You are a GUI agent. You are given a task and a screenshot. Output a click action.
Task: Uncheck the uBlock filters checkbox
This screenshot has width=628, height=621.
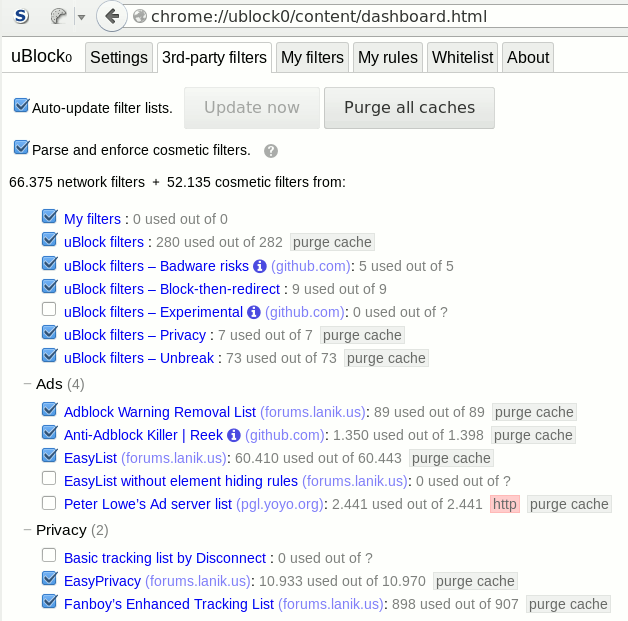click(x=49, y=239)
